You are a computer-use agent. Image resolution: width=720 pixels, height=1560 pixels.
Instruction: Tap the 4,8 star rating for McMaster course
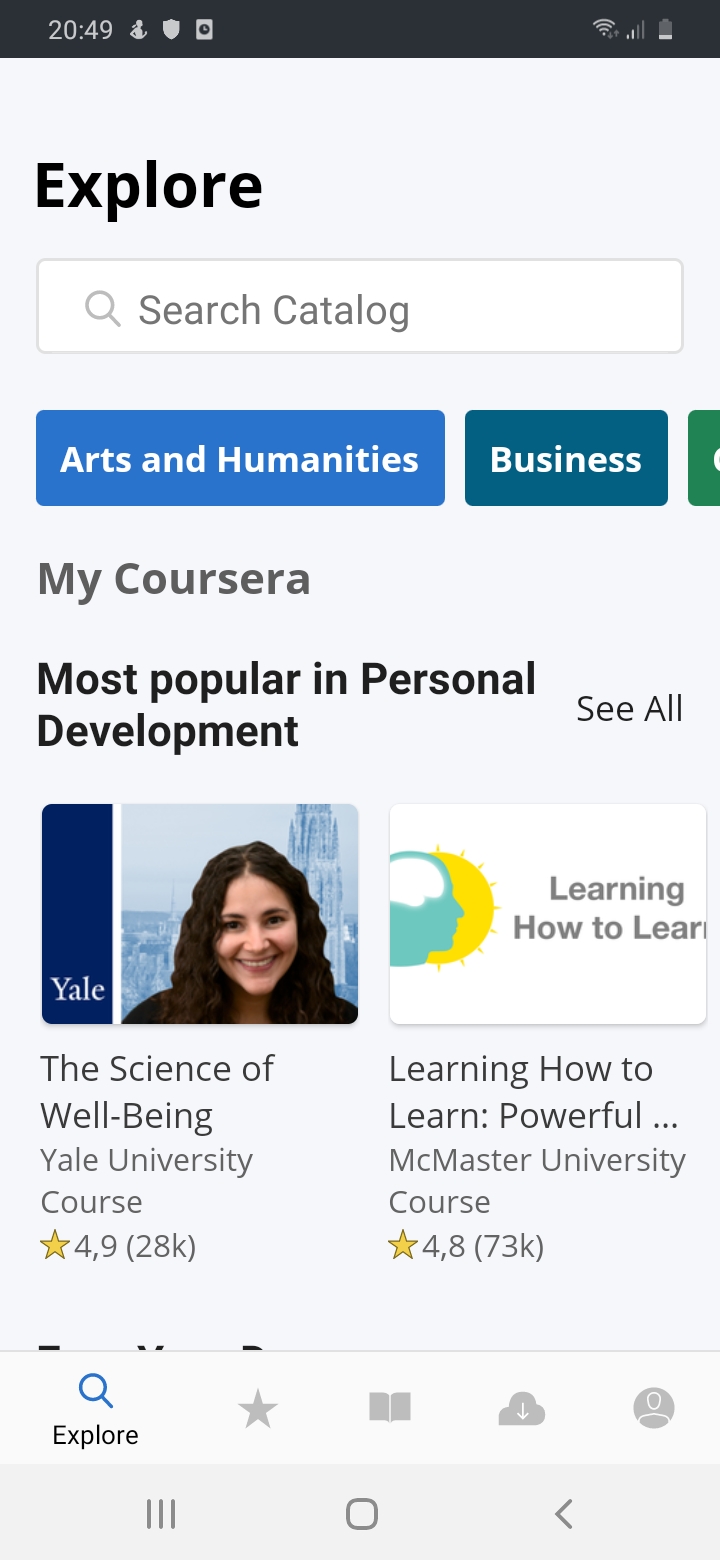[x=466, y=1246]
